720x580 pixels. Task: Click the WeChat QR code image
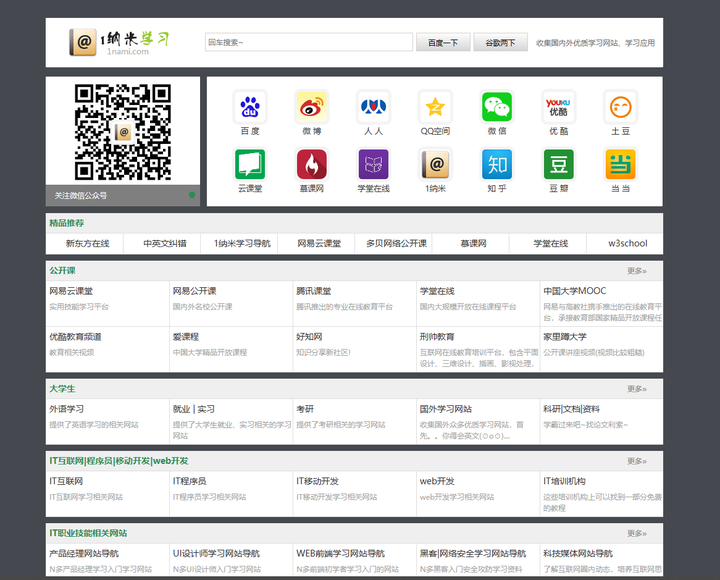coord(123,132)
